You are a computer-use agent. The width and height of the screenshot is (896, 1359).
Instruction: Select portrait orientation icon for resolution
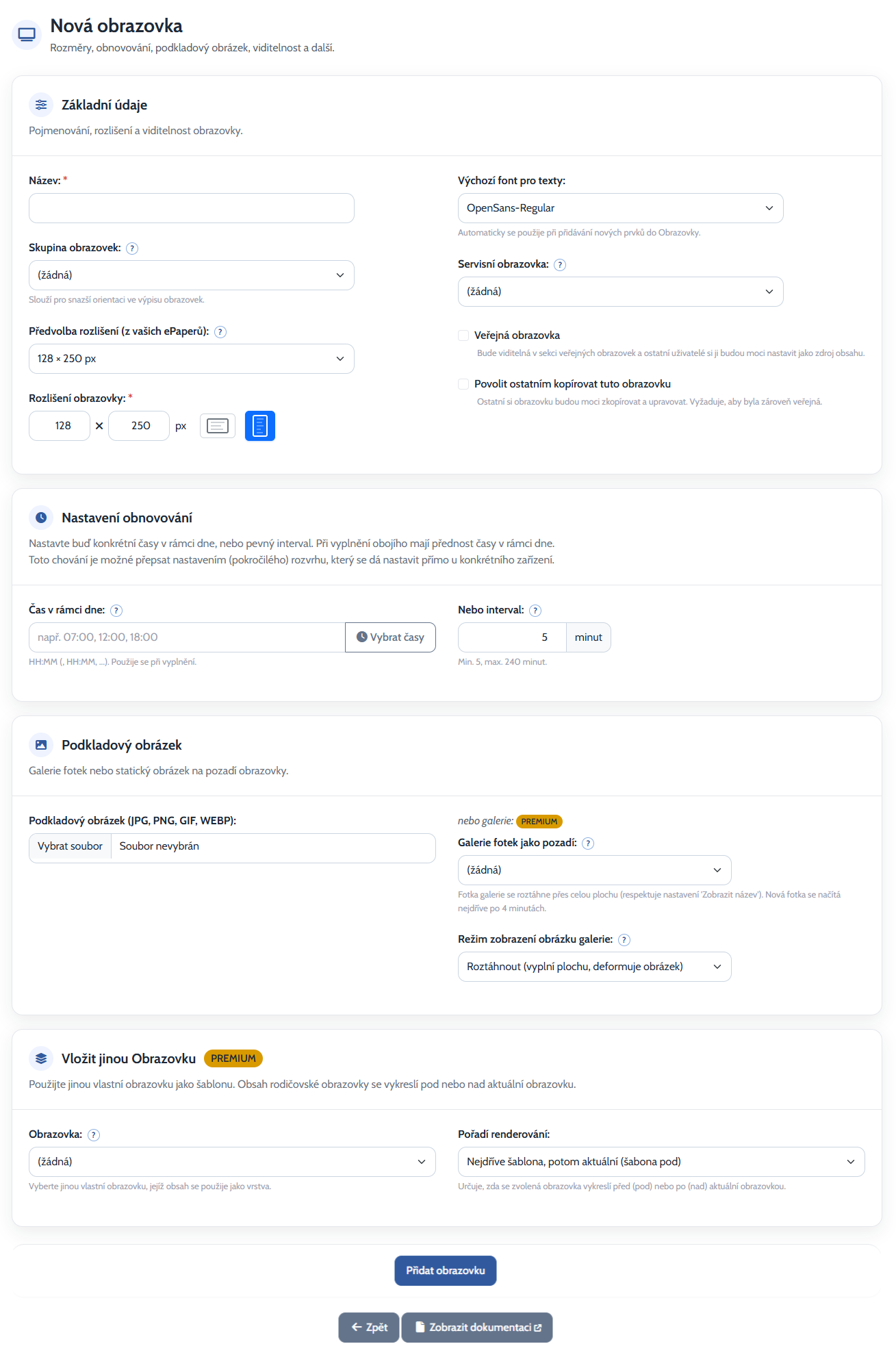click(x=260, y=426)
